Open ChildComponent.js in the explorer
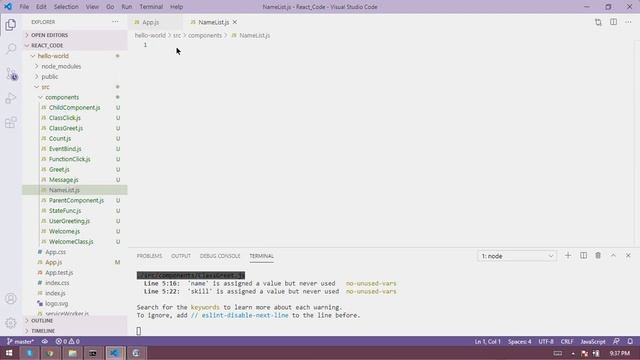Viewport: 640px width, 360px height. coord(74,108)
